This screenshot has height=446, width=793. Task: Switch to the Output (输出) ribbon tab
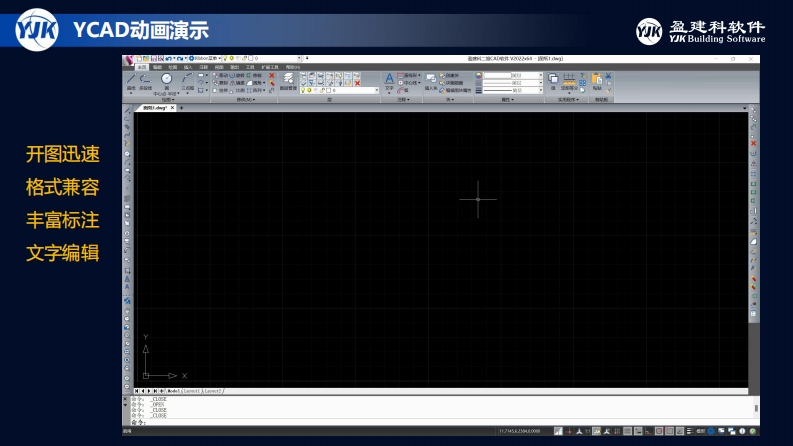pyautogui.click(x=235, y=67)
